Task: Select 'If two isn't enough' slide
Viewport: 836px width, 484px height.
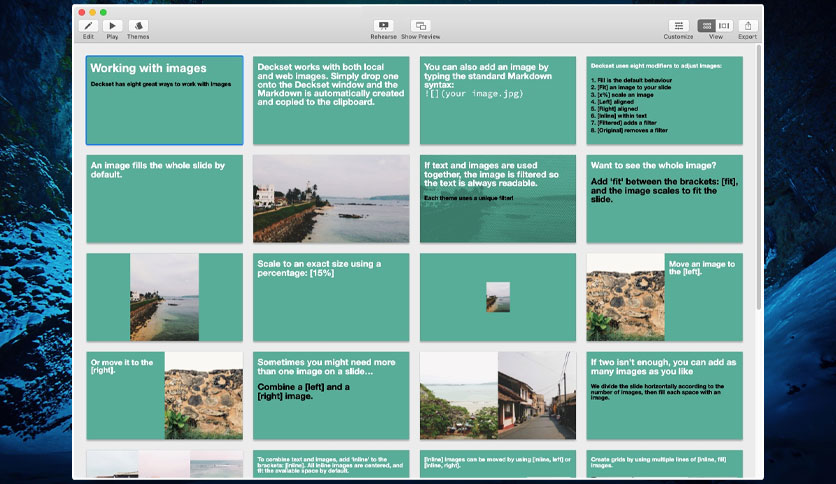Action: coord(664,396)
